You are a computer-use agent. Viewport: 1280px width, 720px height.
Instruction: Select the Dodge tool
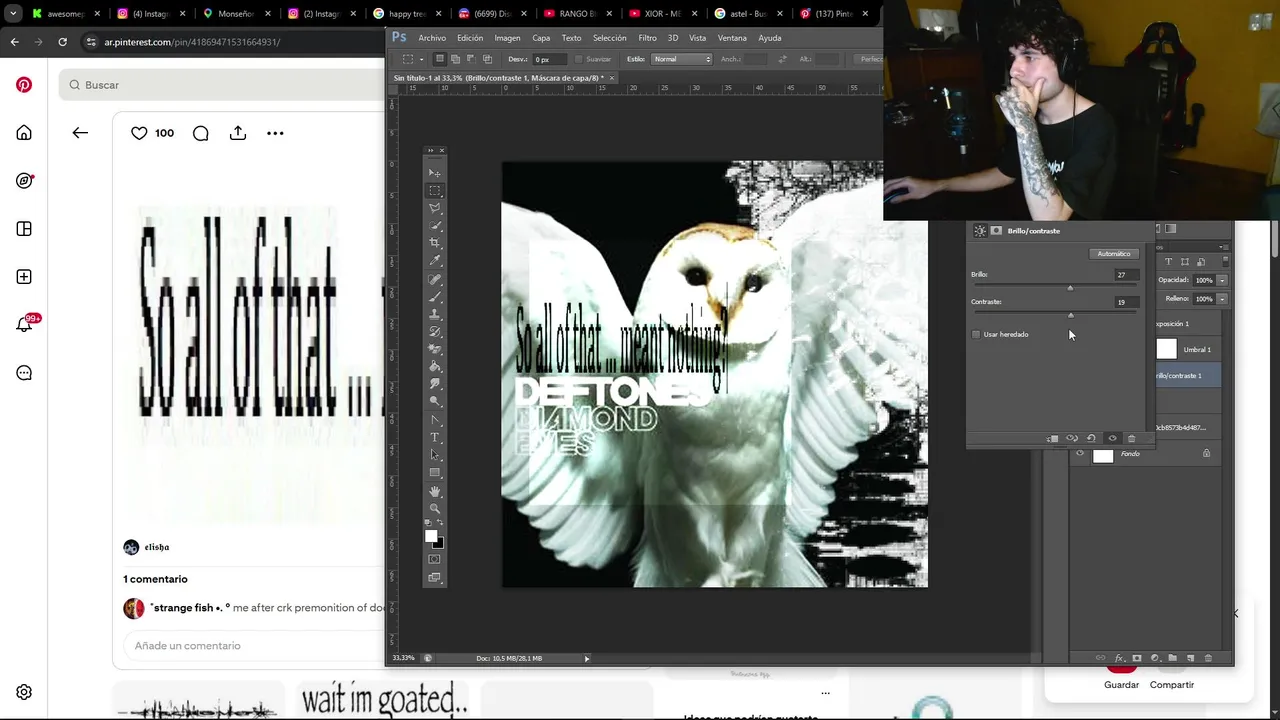[434, 401]
